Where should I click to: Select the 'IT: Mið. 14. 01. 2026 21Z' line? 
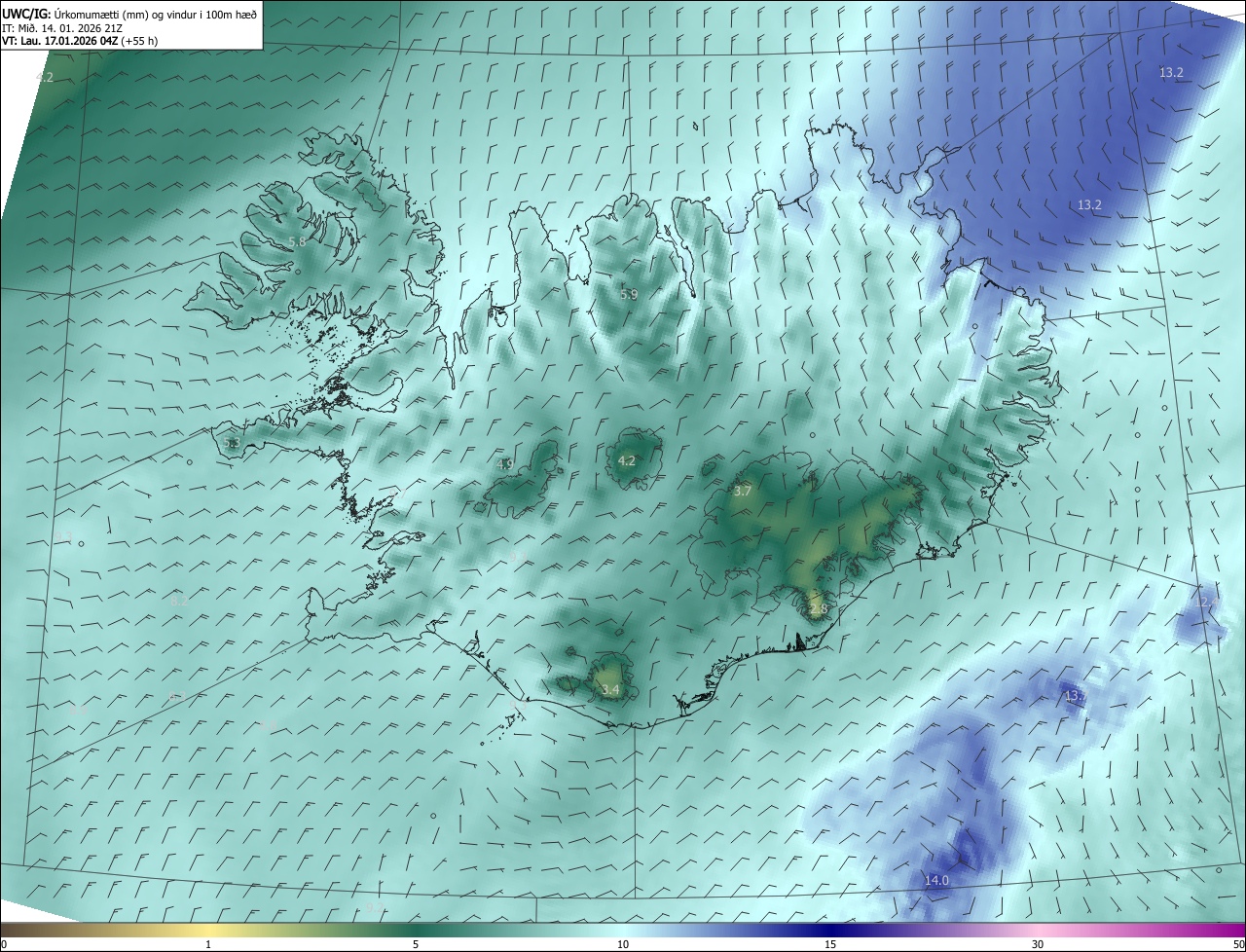[62, 28]
